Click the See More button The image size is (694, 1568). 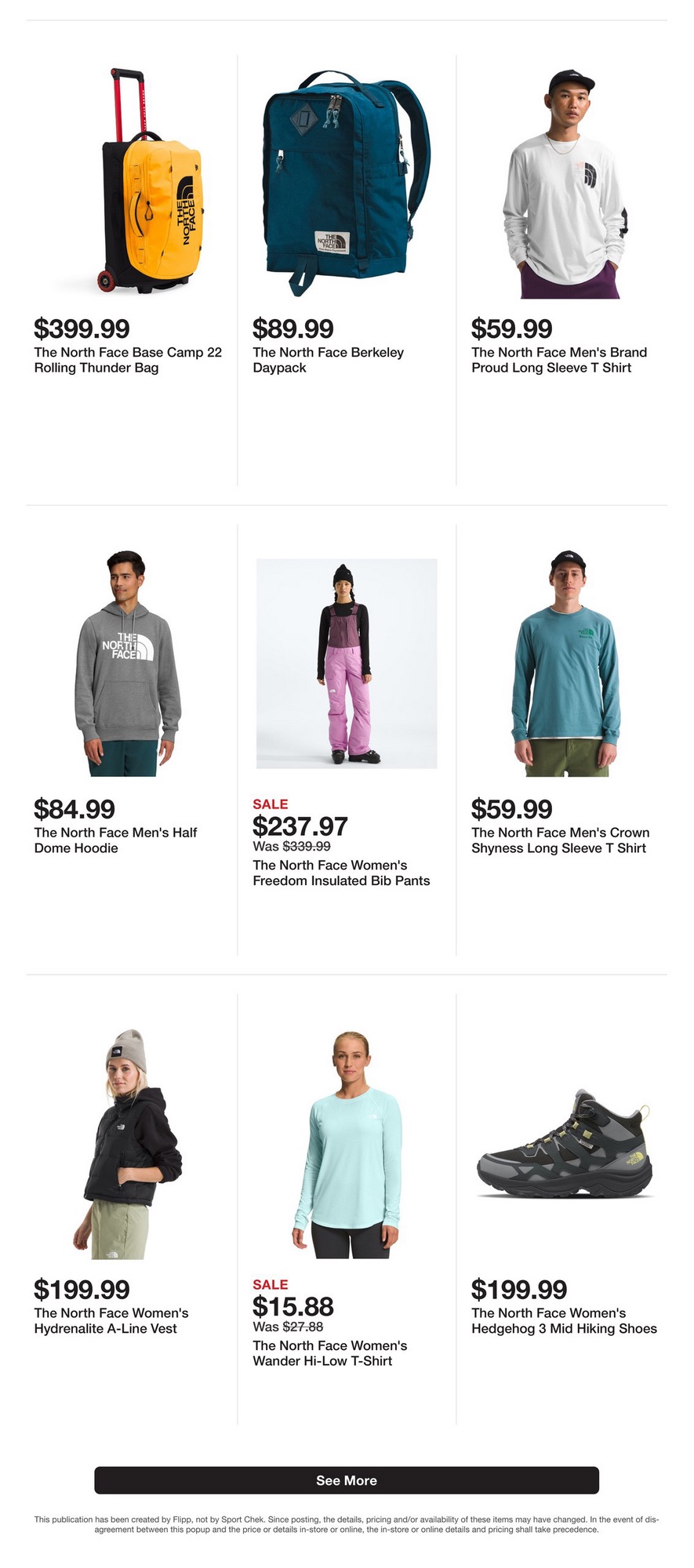click(x=347, y=1480)
